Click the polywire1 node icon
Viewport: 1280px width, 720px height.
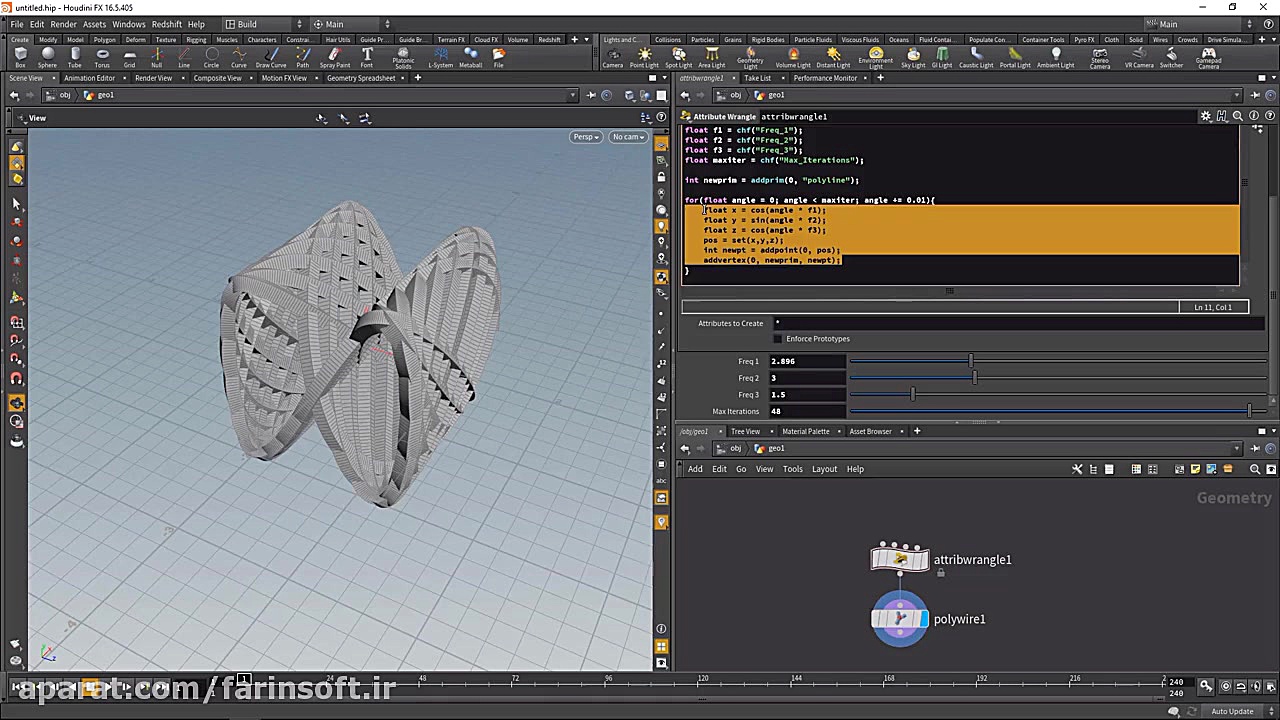click(899, 619)
